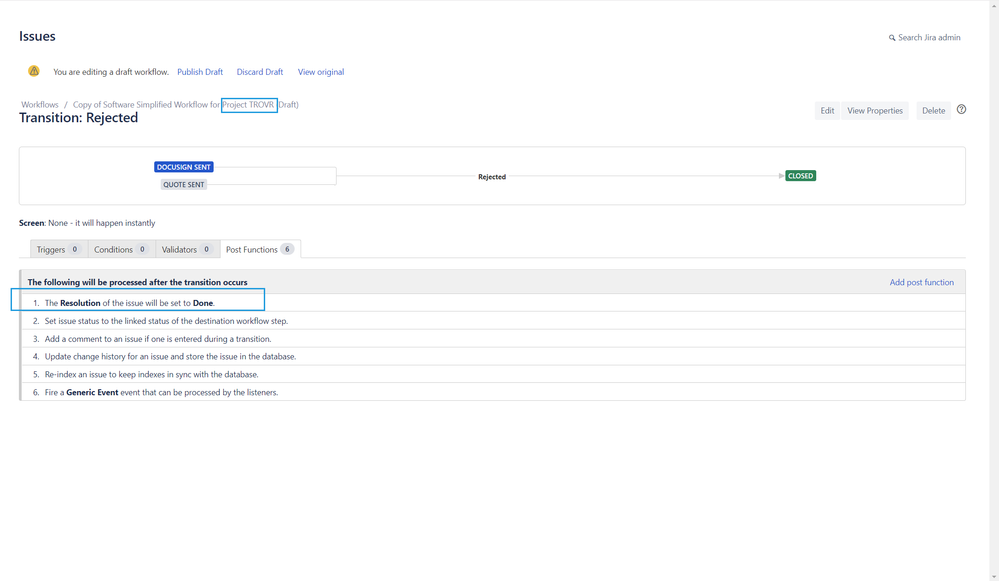The image size is (999, 581).
Task: Click the Post Functions count badge 6
Action: pos(287,249)
